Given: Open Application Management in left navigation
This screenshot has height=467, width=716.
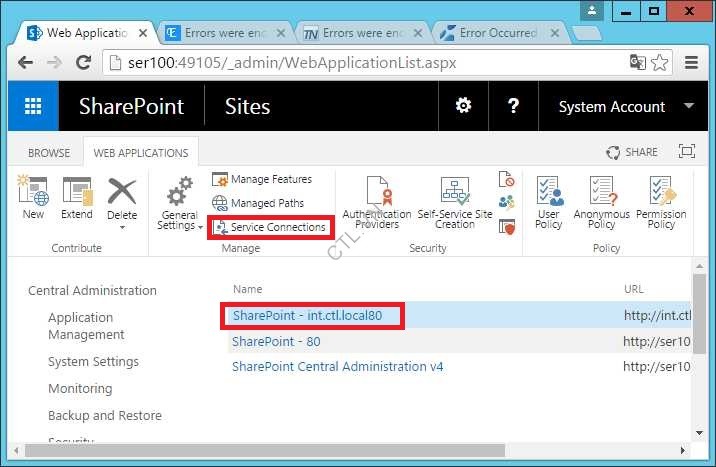Looking at the screenshot, I should [x=86, y=326].
